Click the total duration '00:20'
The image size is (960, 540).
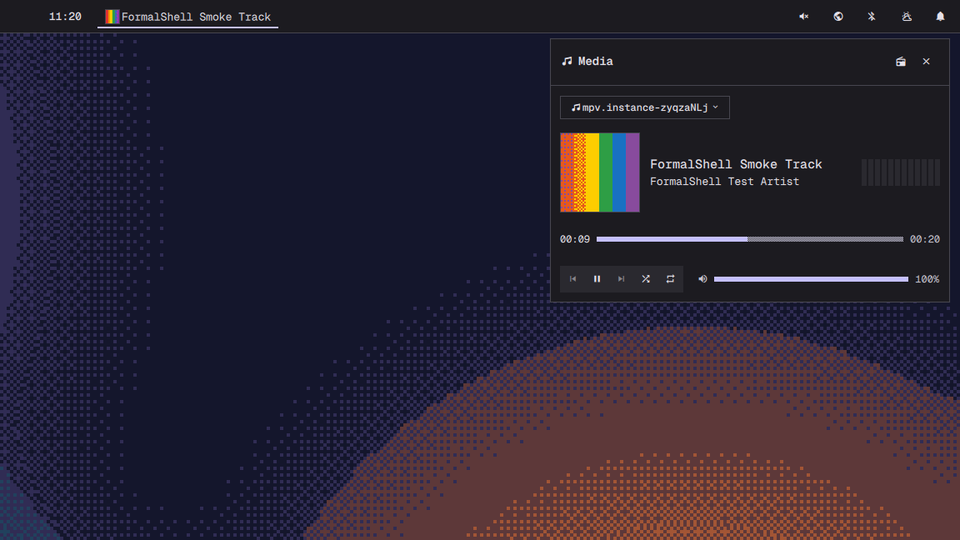click(924, 239)
